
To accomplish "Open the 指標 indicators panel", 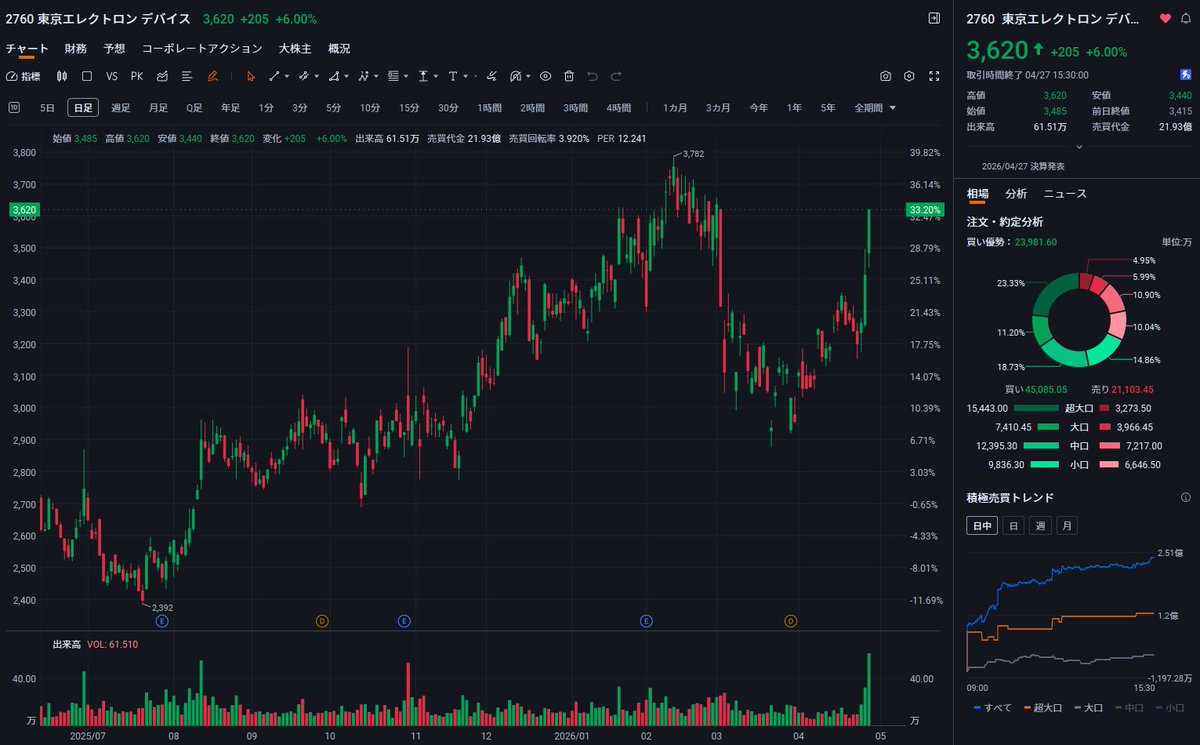I will 25,76.
